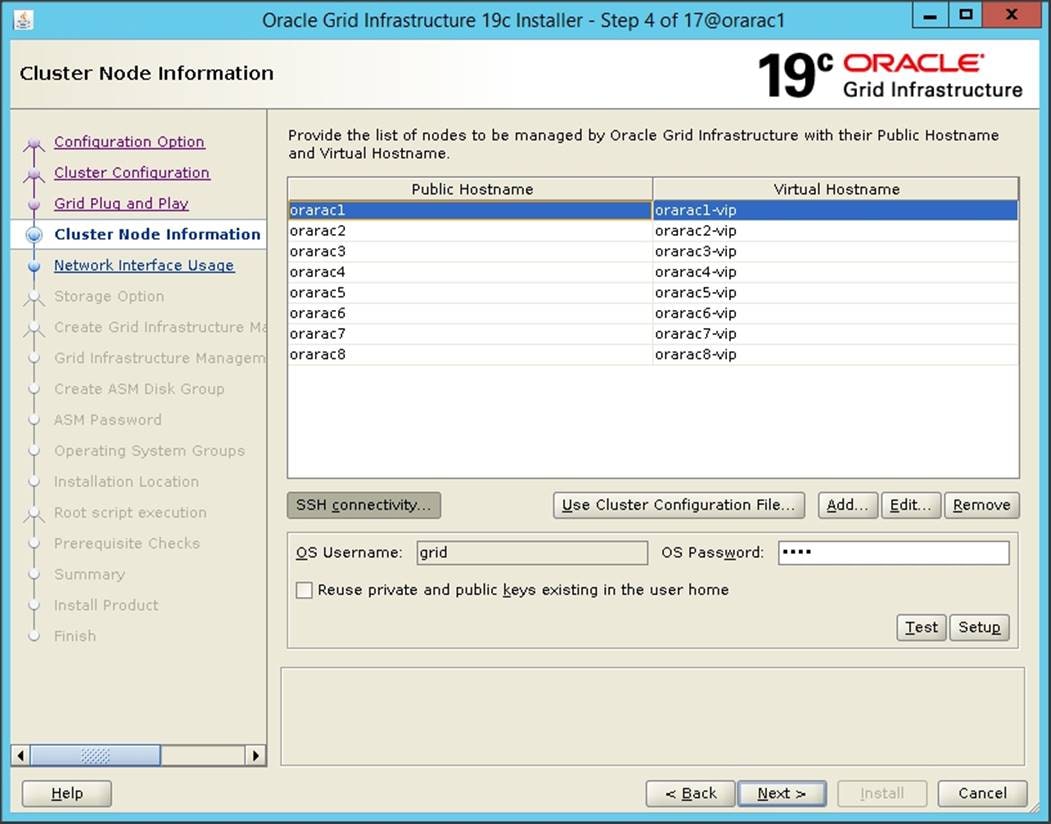Select the orarac8 public hostname cell
This screenshot has width=1051, height=824.
pyautogui.click(x=471, y=355)
